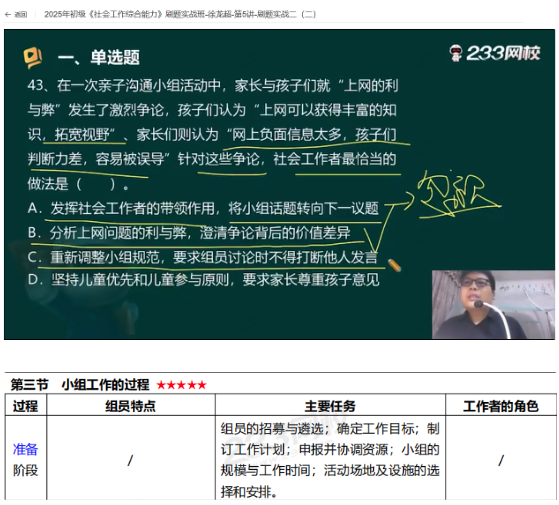559x505 pixels.
Task: Click the 第三节 小组工作的过程 heading
Action: pos(80,385)
